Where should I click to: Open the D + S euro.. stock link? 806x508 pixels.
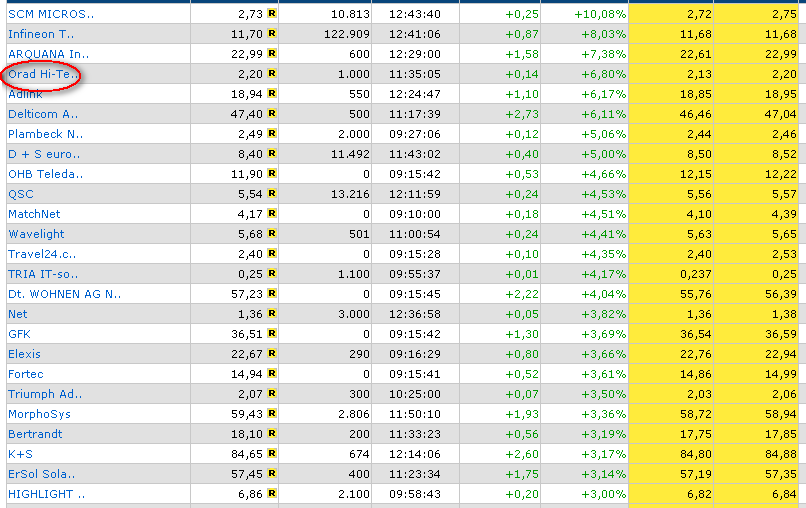[x=44, y=154]
